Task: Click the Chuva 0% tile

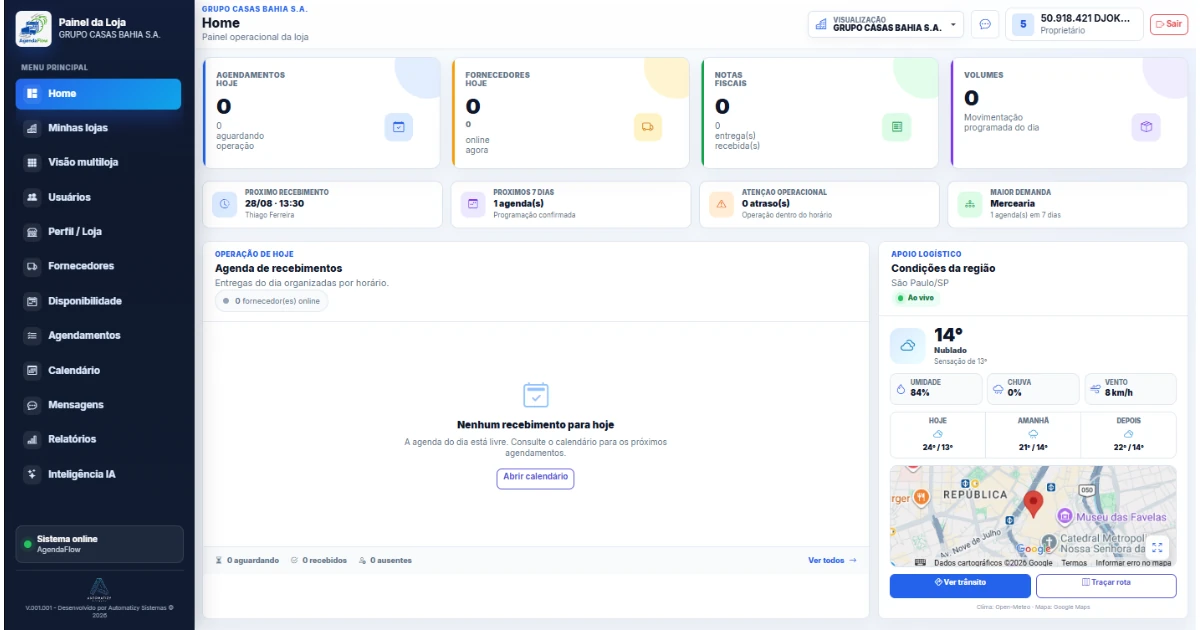Action: 1033,388
